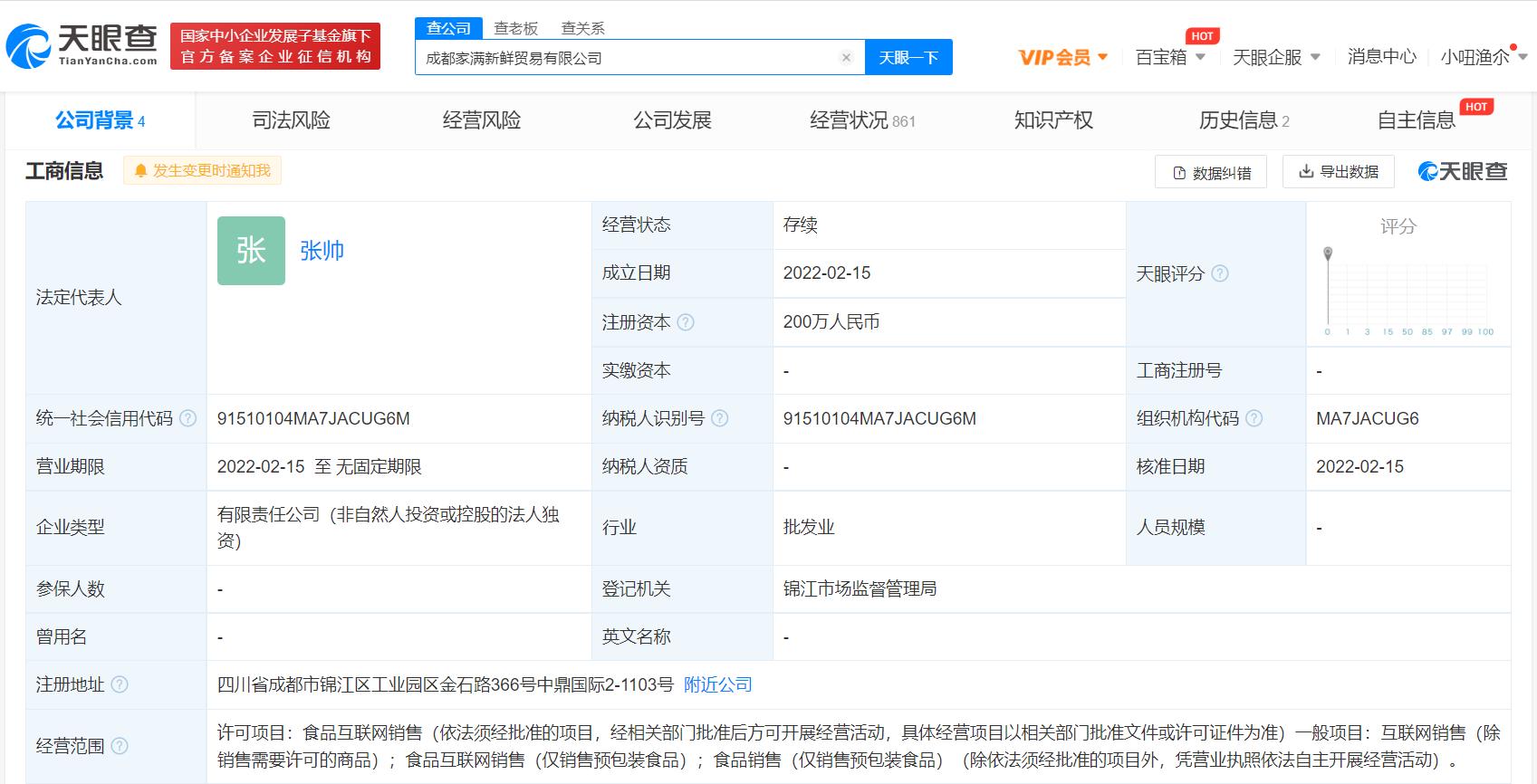This screenshot has width=1537, height=784.
Task: Click the 天眼查 watermark logo beside export
Action: coord(1462,171)
